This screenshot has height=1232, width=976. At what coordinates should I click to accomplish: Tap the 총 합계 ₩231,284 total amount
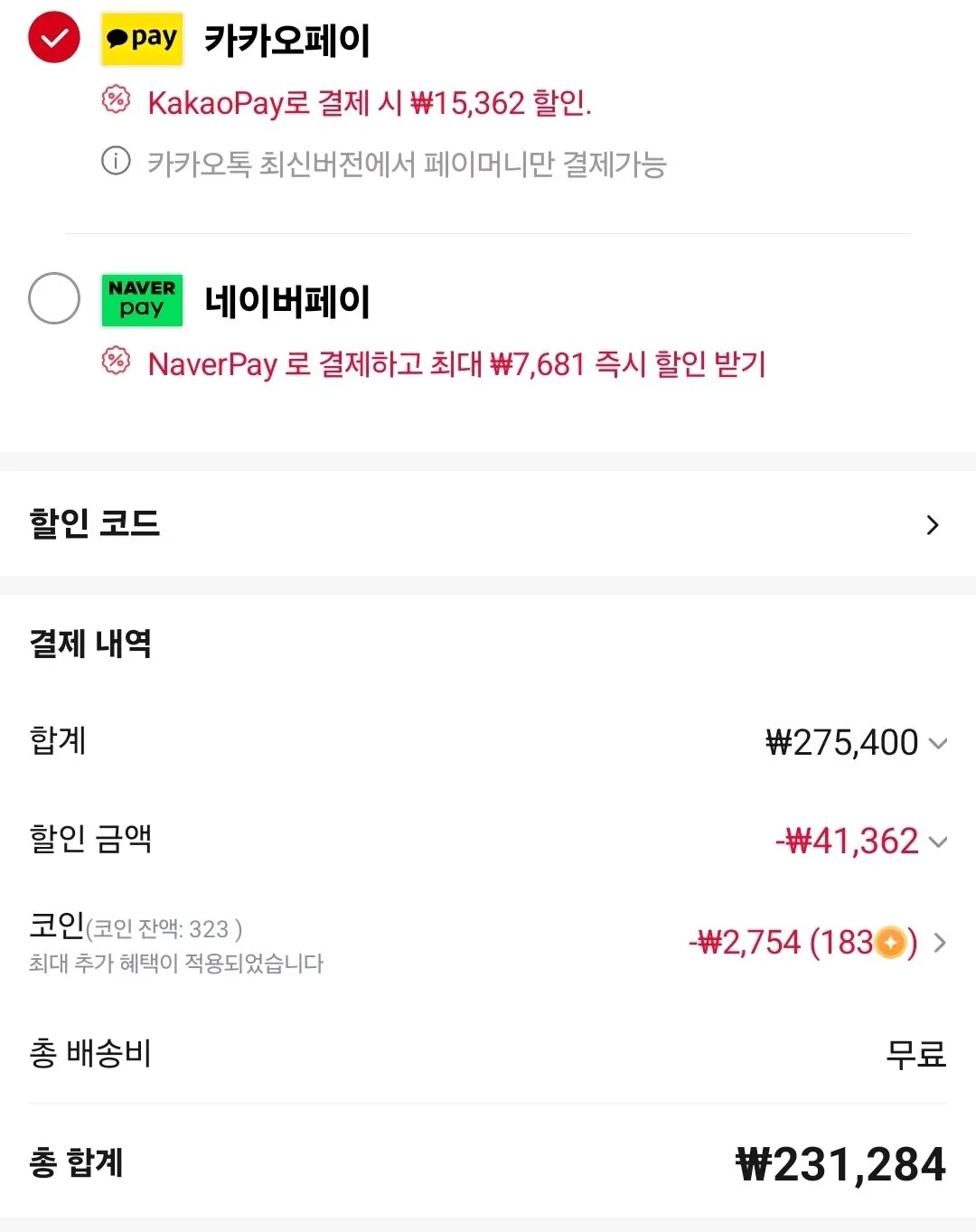(840, 1164)
